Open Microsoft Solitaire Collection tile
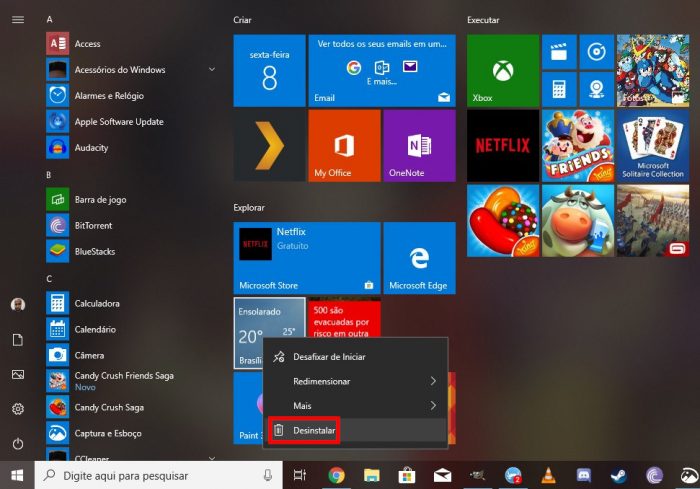This screenshot has height=489, width=700. (653, 146)
